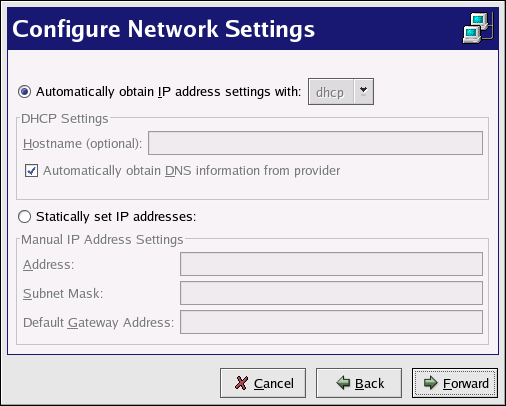506x406 pixels.
Task: Go Back to previous step
Action: click(x=359, y=383)
